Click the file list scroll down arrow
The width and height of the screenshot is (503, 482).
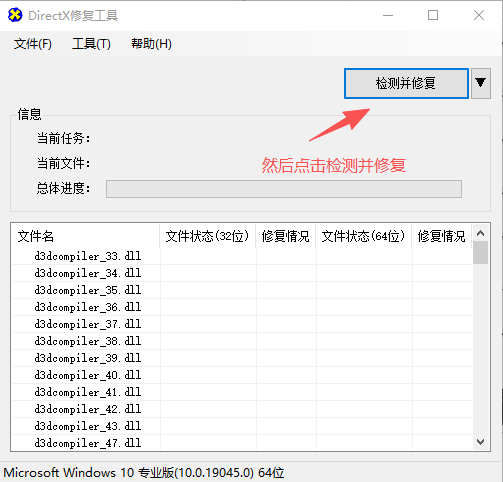pos(481,442)
